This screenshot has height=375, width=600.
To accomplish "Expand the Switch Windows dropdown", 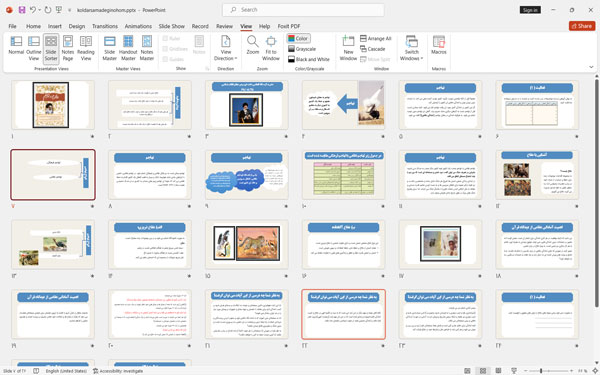I will click(412, 48).
